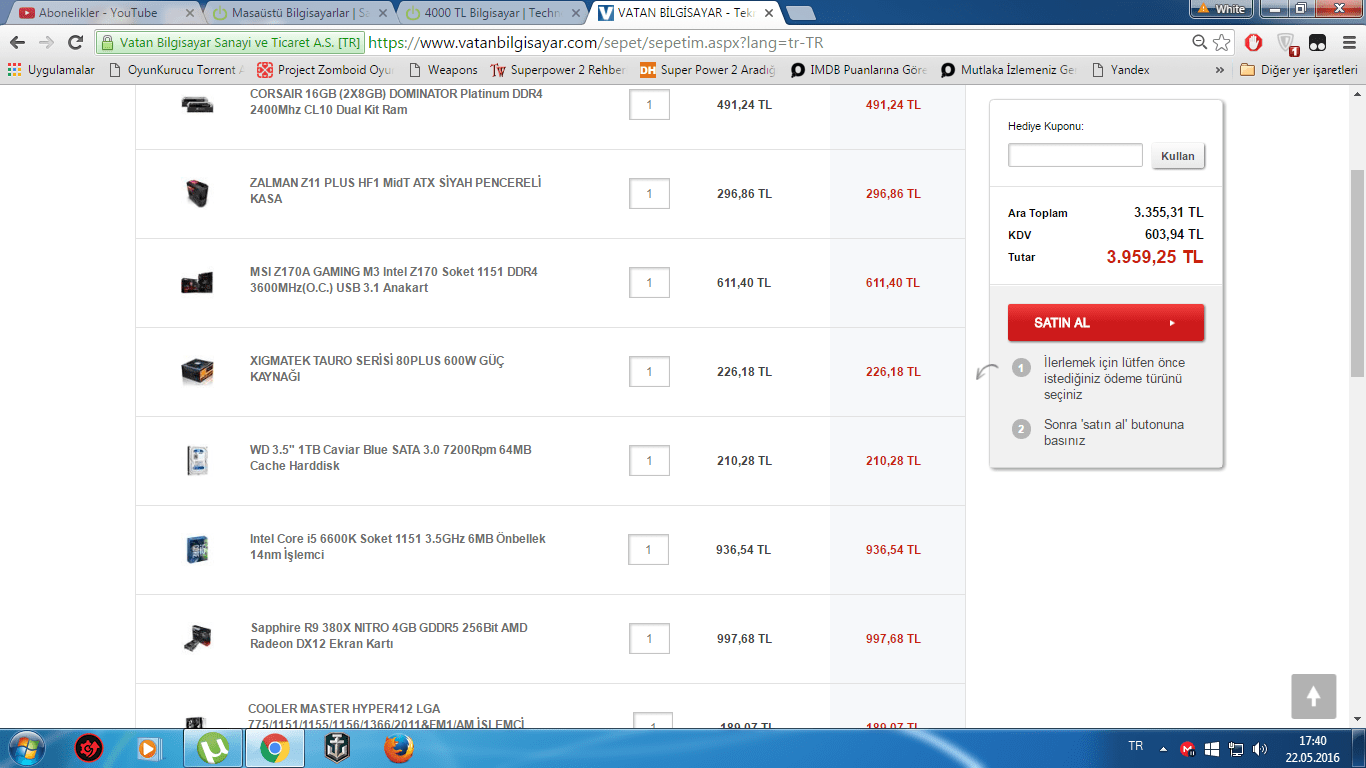
Task: Edit quantity for MSI Z170A motherboard
Action: 649,283
